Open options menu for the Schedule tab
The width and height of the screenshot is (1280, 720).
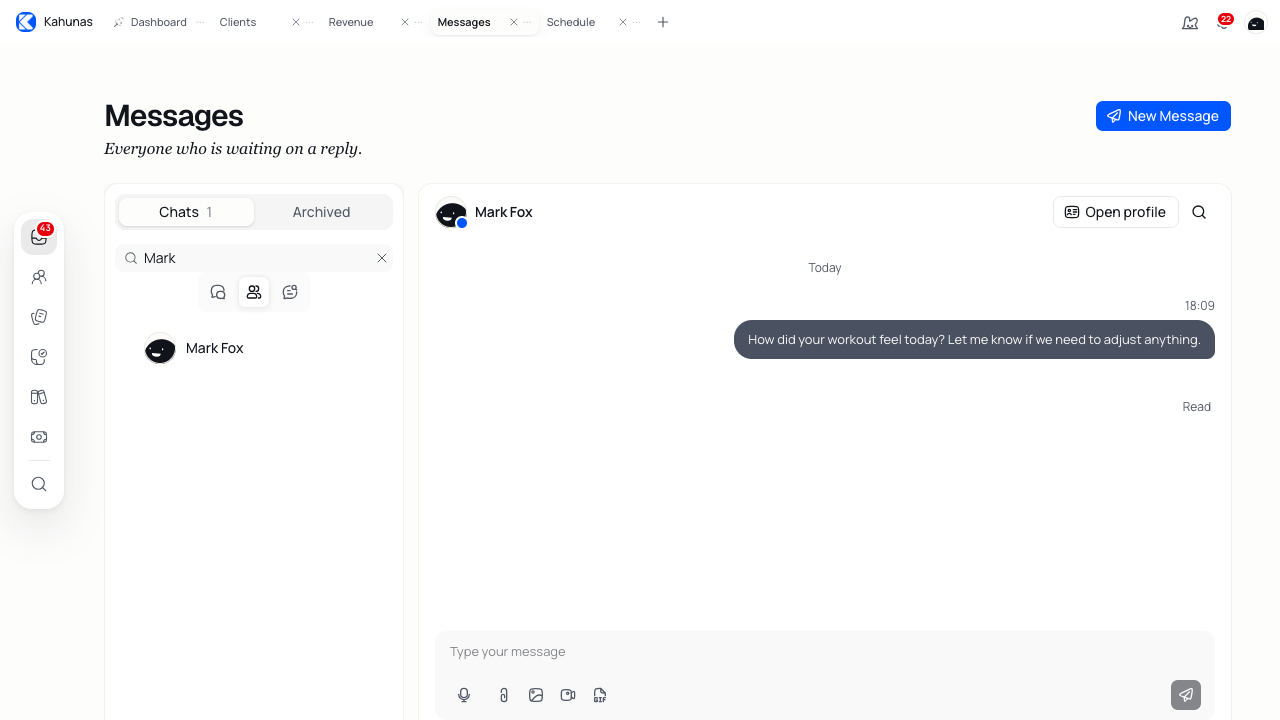[637, 22]
